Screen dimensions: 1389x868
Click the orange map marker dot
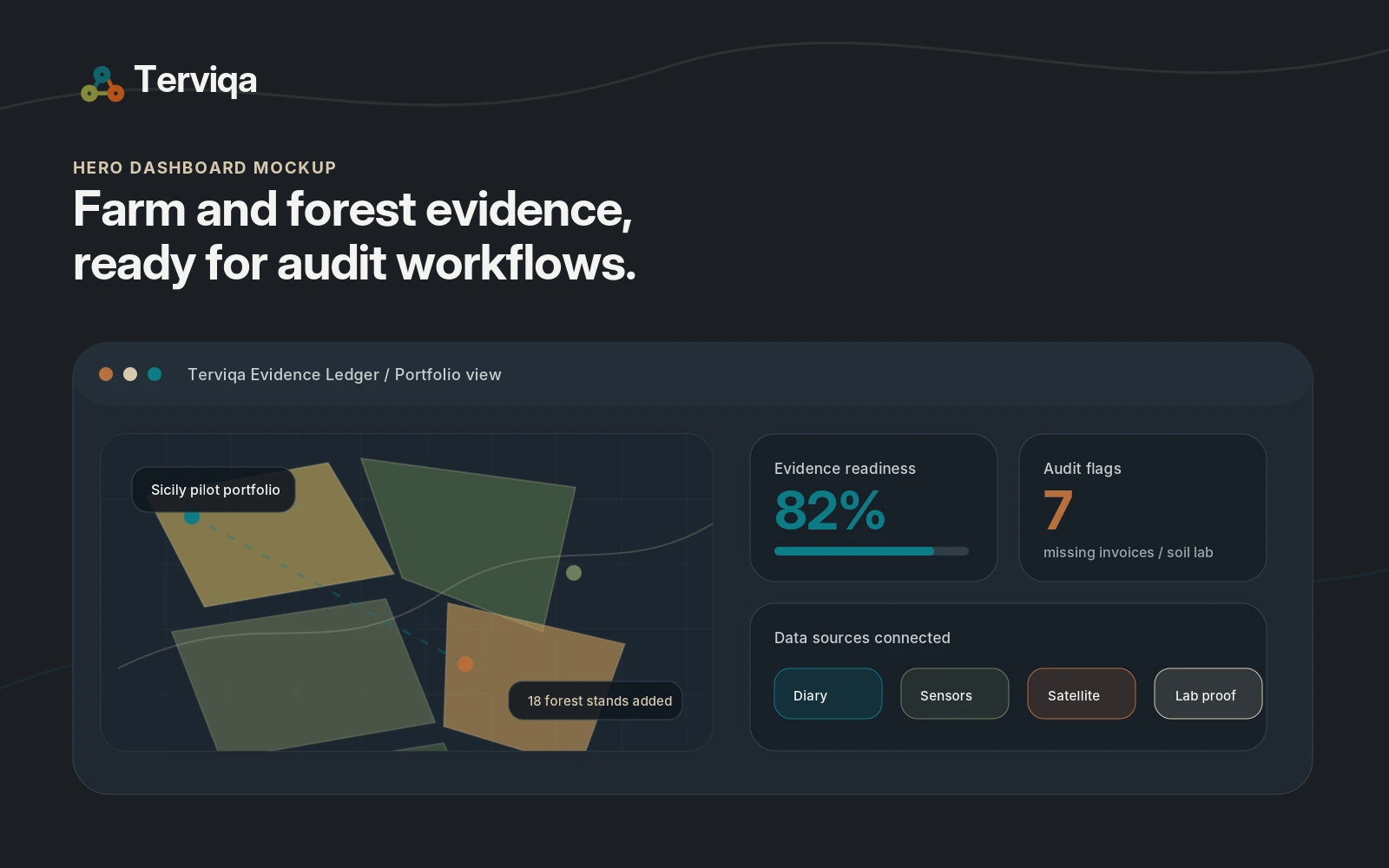(465, 664)
